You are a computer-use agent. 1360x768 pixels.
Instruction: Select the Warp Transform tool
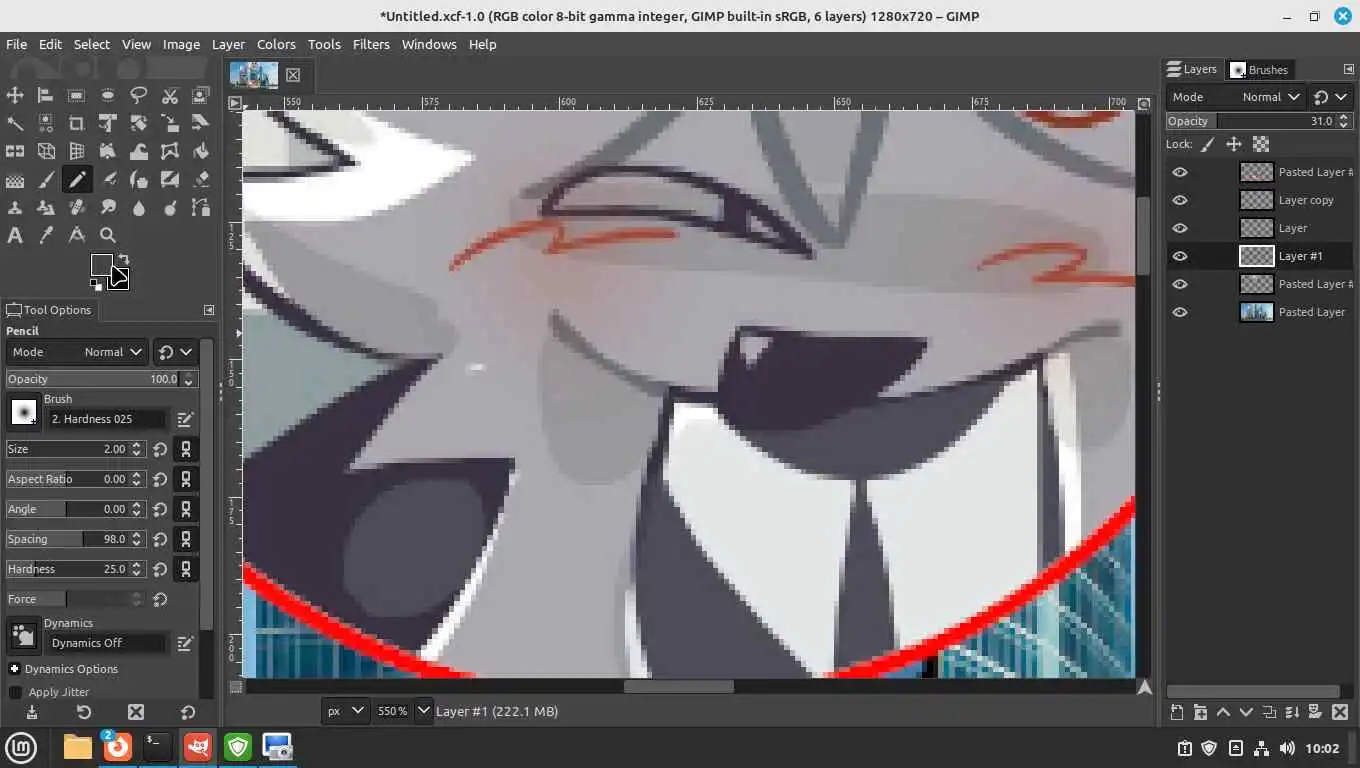(139, 152)
